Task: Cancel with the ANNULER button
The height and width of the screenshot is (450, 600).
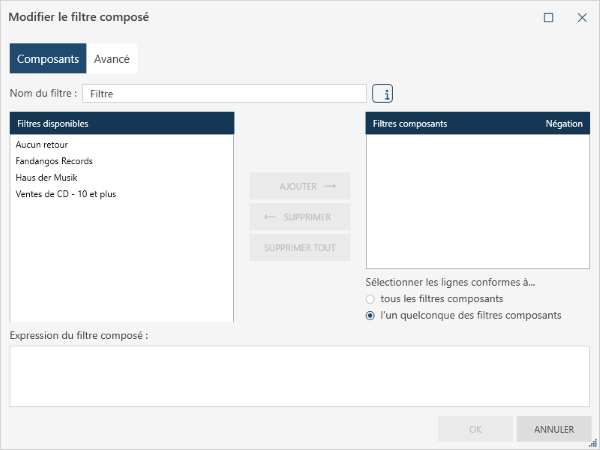Action: tap(554, 429)
